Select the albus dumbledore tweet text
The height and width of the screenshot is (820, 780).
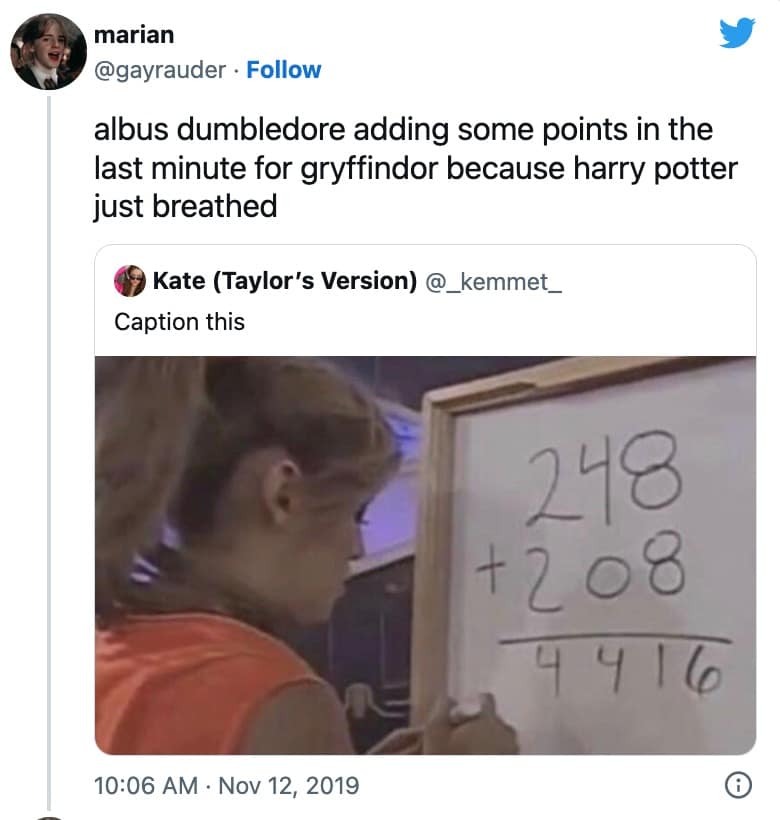coord(416,168)
